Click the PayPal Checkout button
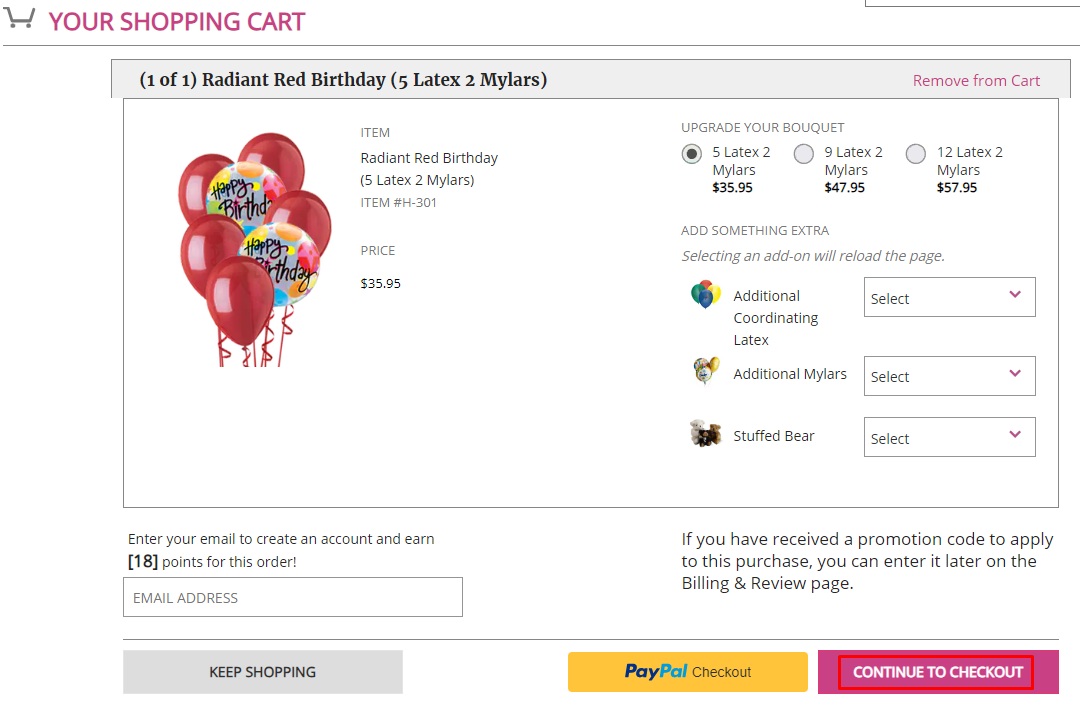The width and height of the screenshot is (1080, 708). 687,672
